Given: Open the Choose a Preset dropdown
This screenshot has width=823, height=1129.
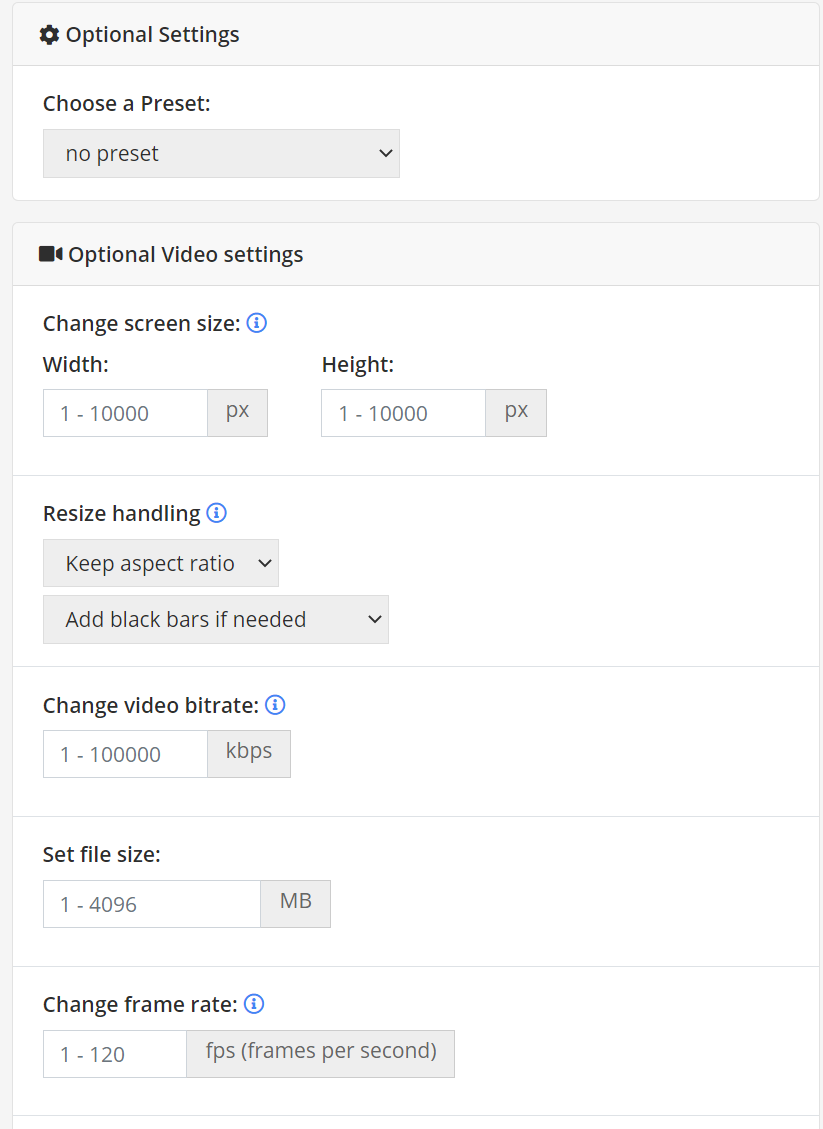Looking at the screenshot, I should pyautogui.click(x=221, y=154).
